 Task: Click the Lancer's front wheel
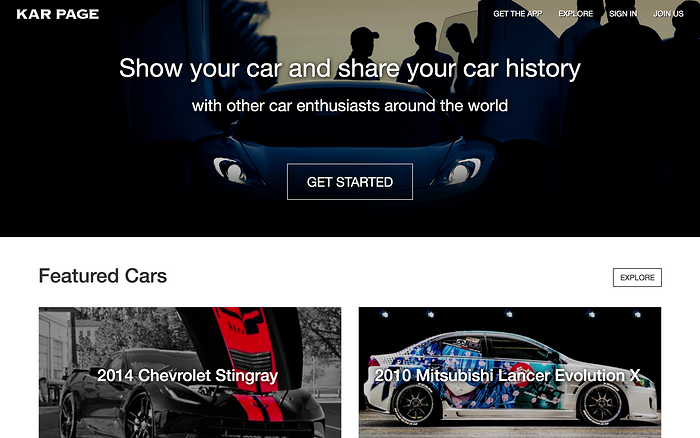601,404
